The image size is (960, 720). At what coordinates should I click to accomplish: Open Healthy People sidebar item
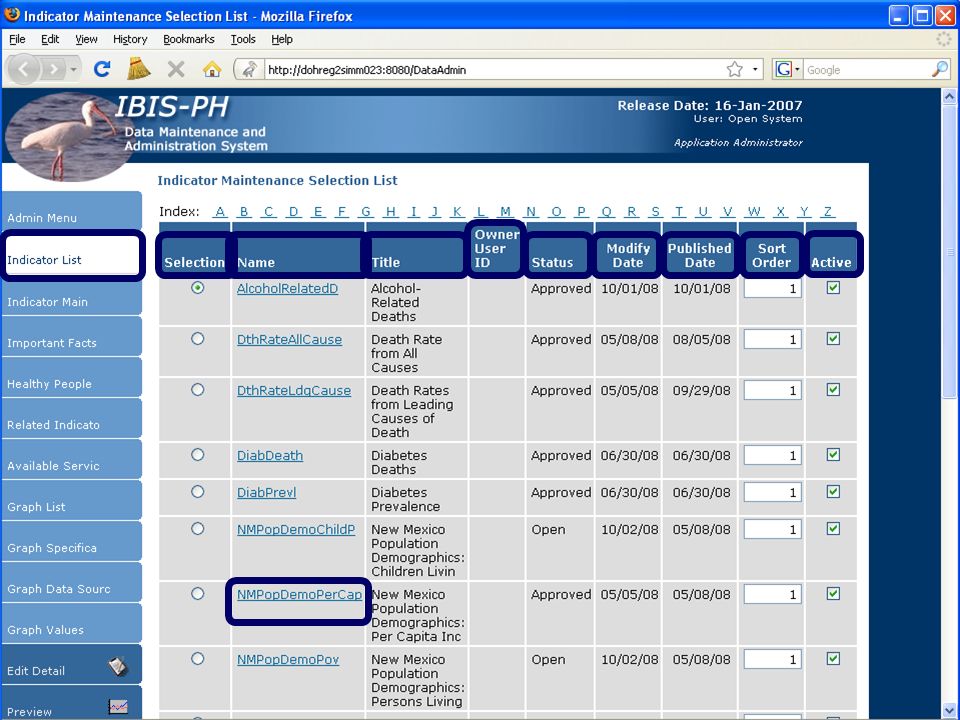(x=71, y=378)
